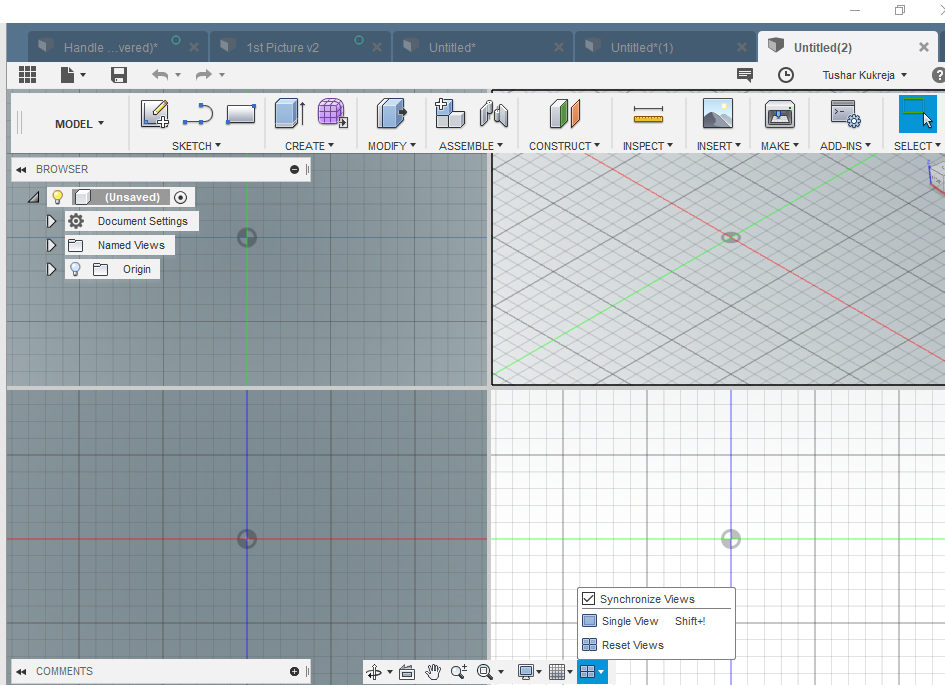This screenshot has width=945, height=685.
Task: Select the Line sketch tool
Action: tap(198, 114)
